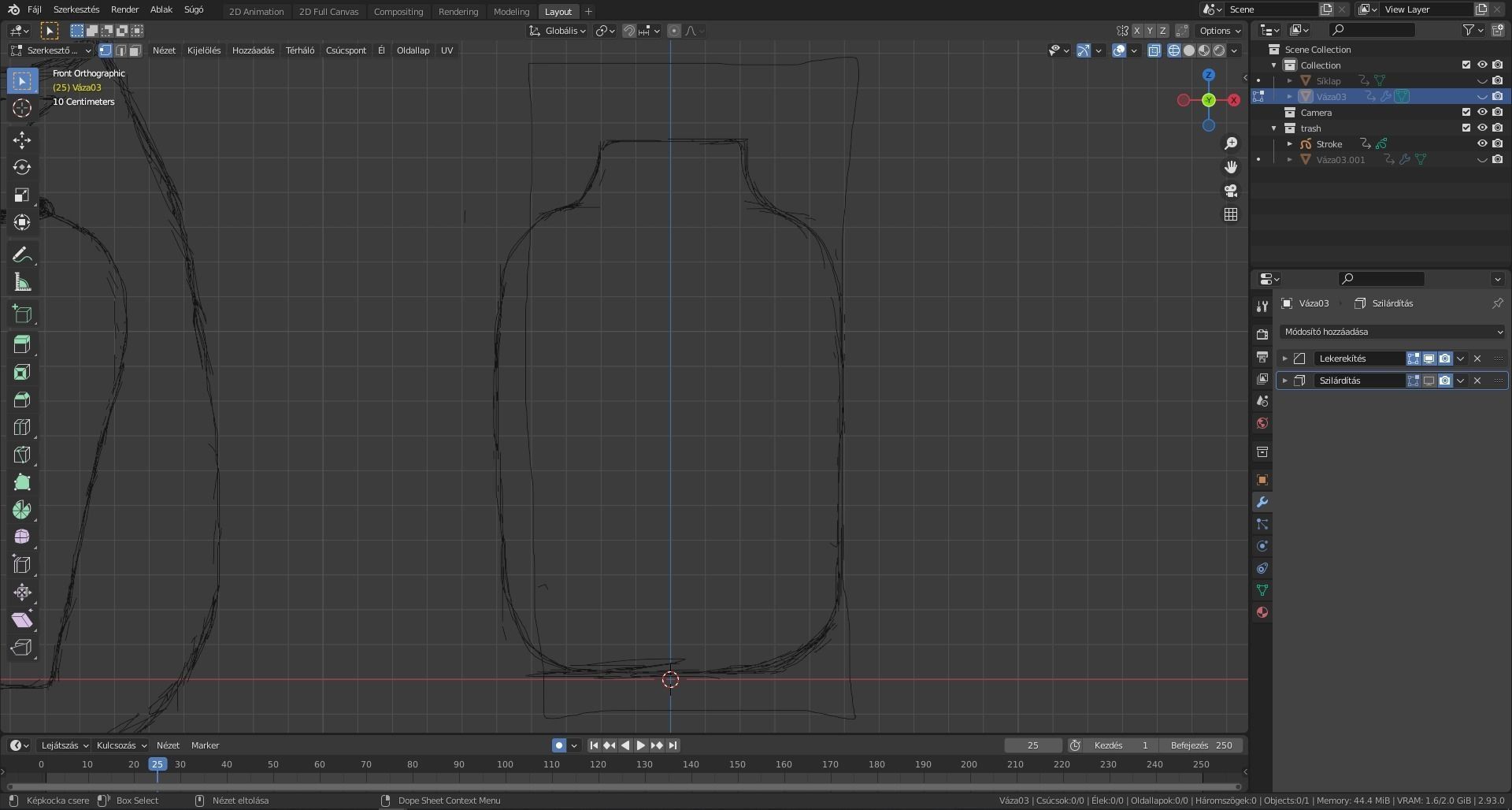This screenshot has height=810, width=1512.
Task: Select the Move tool
Action: tap(22, 140)
